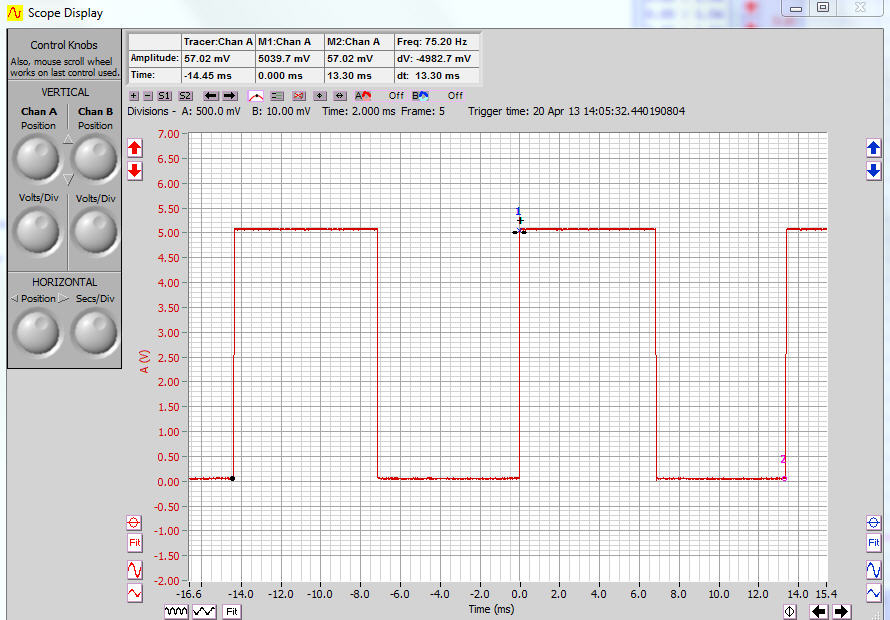Click the red Fit button for Channel A
The width and height of the screenshot is (890, 620).
[x=135, y=543]
